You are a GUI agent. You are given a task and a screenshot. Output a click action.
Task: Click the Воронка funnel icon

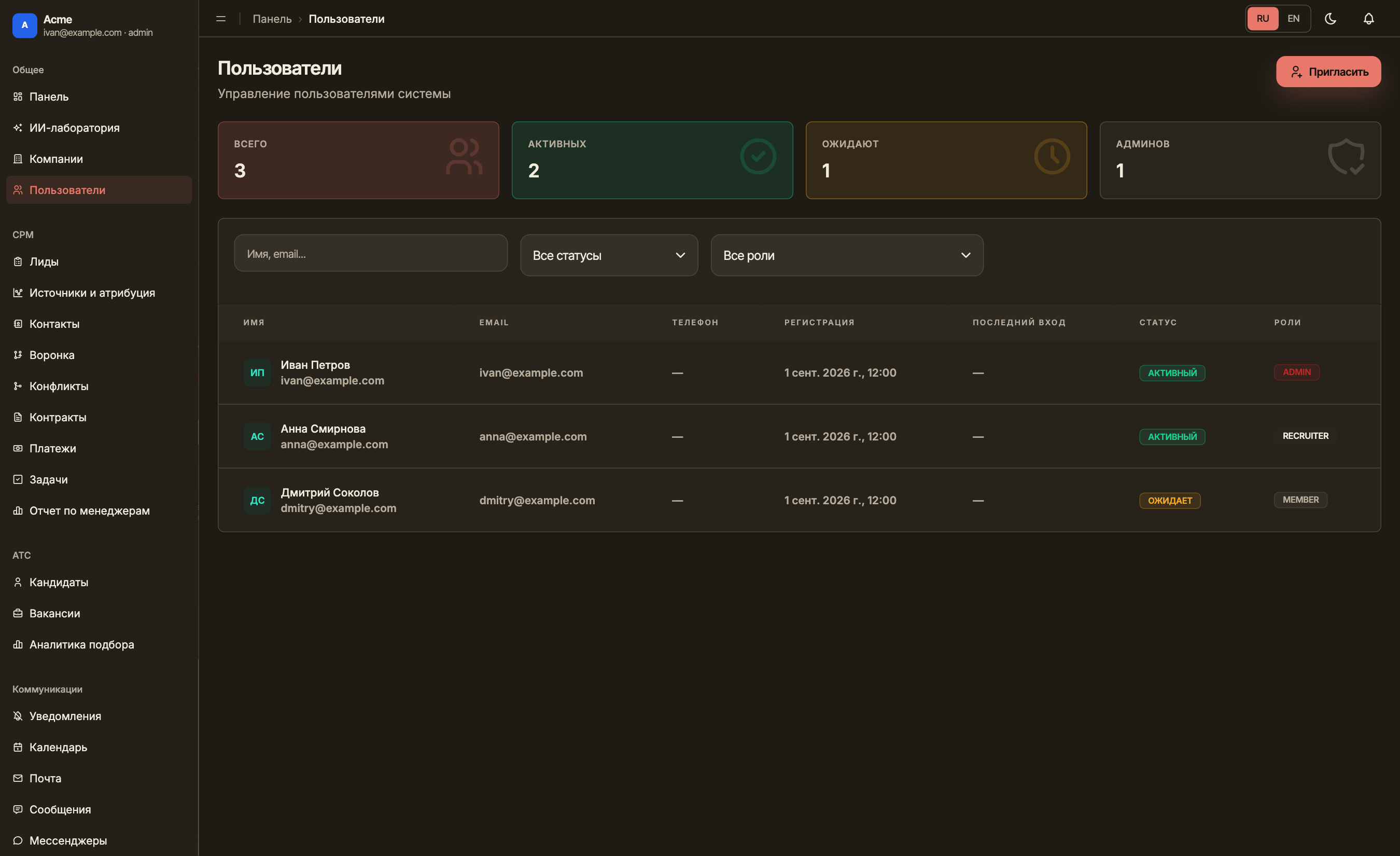(18, 355)
